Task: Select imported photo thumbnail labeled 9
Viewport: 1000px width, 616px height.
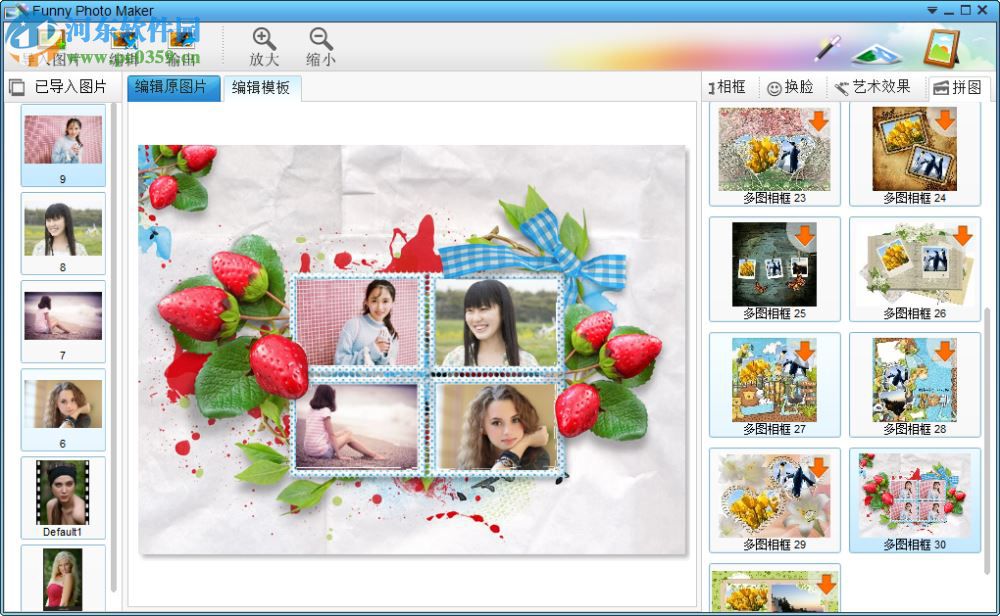Action: click(62, 140)
